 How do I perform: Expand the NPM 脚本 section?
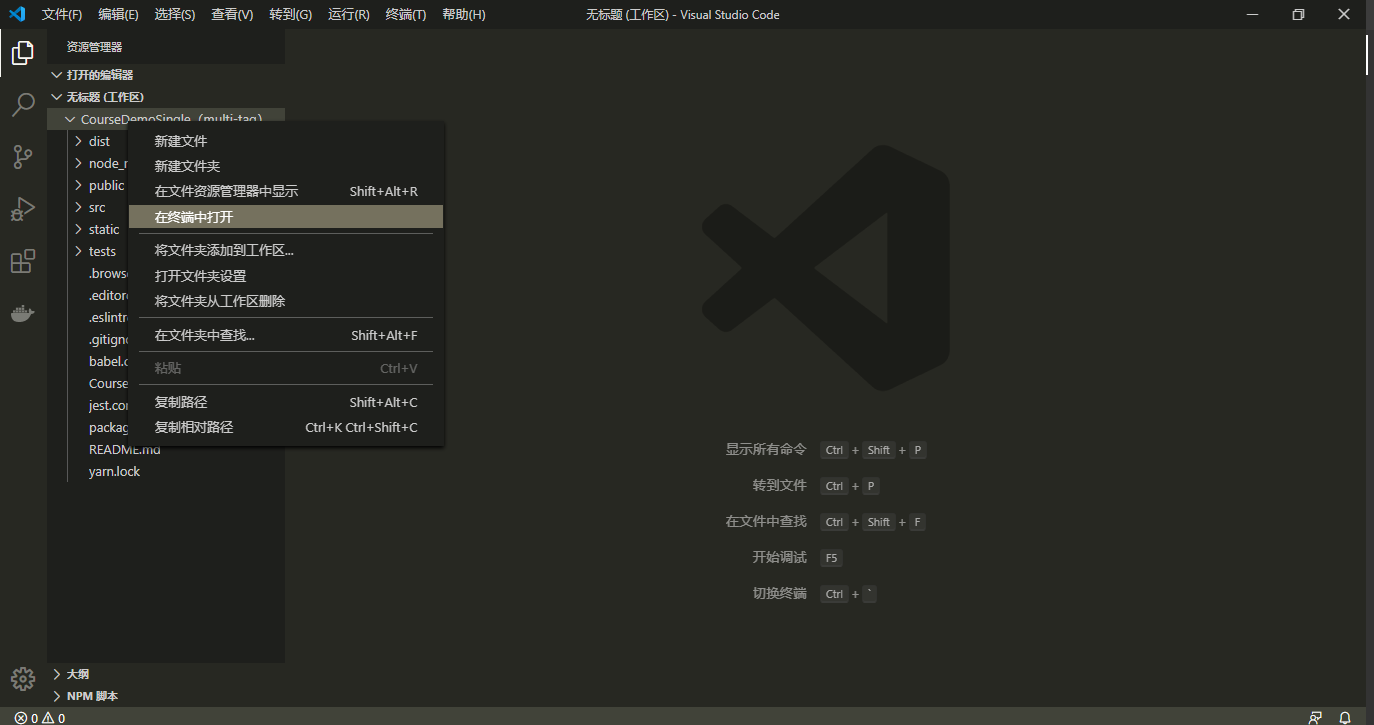pos(57,696)
